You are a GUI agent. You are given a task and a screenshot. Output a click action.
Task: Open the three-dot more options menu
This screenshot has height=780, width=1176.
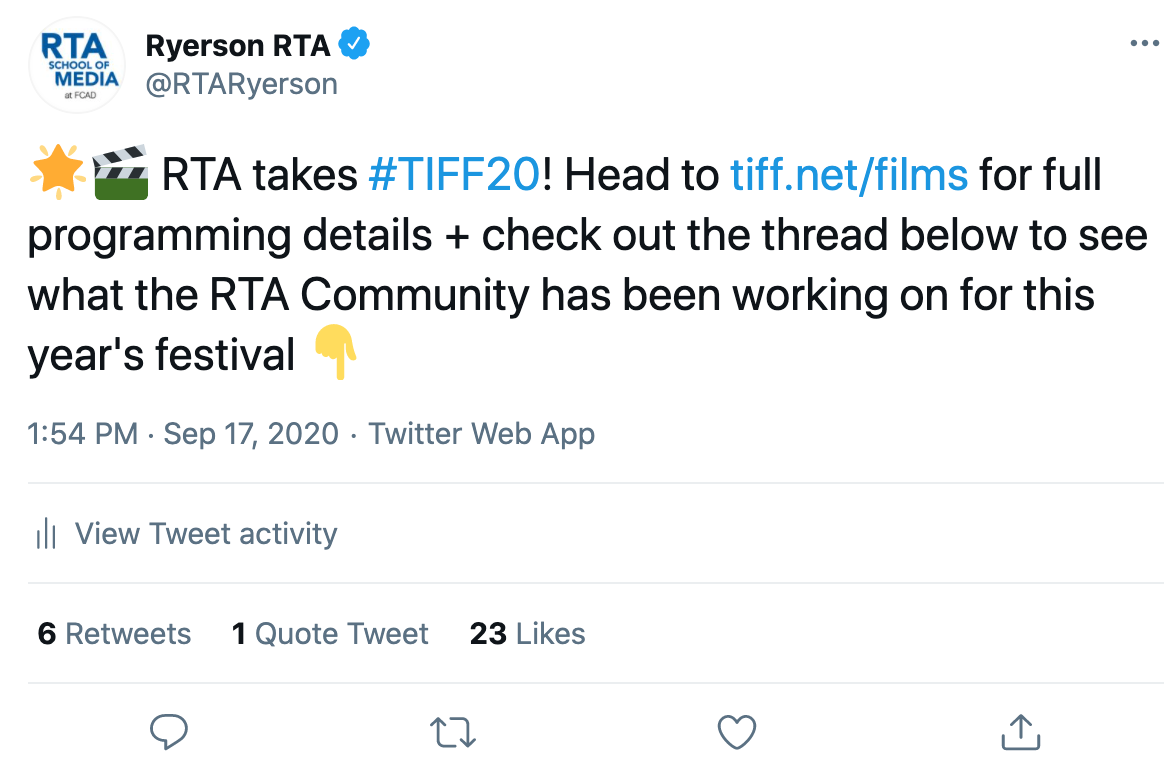(x=1144, y=44)
